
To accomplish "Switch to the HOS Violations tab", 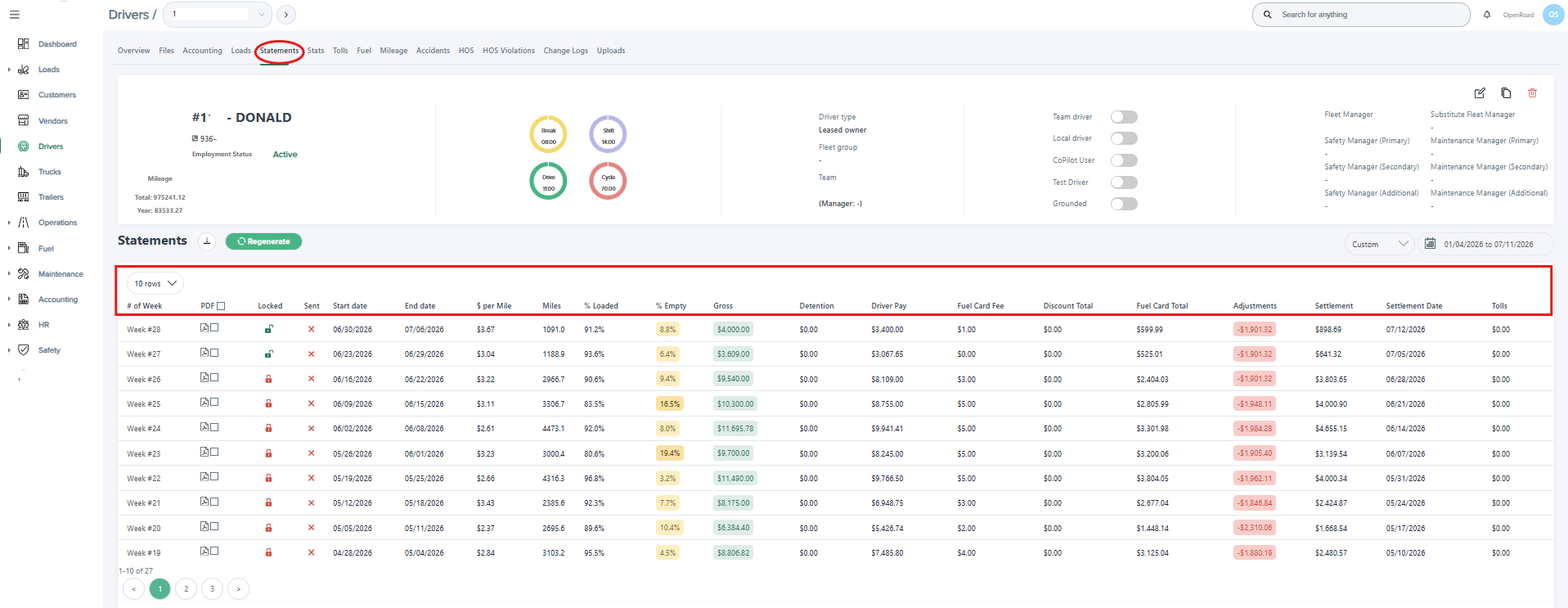I will 509,51.
